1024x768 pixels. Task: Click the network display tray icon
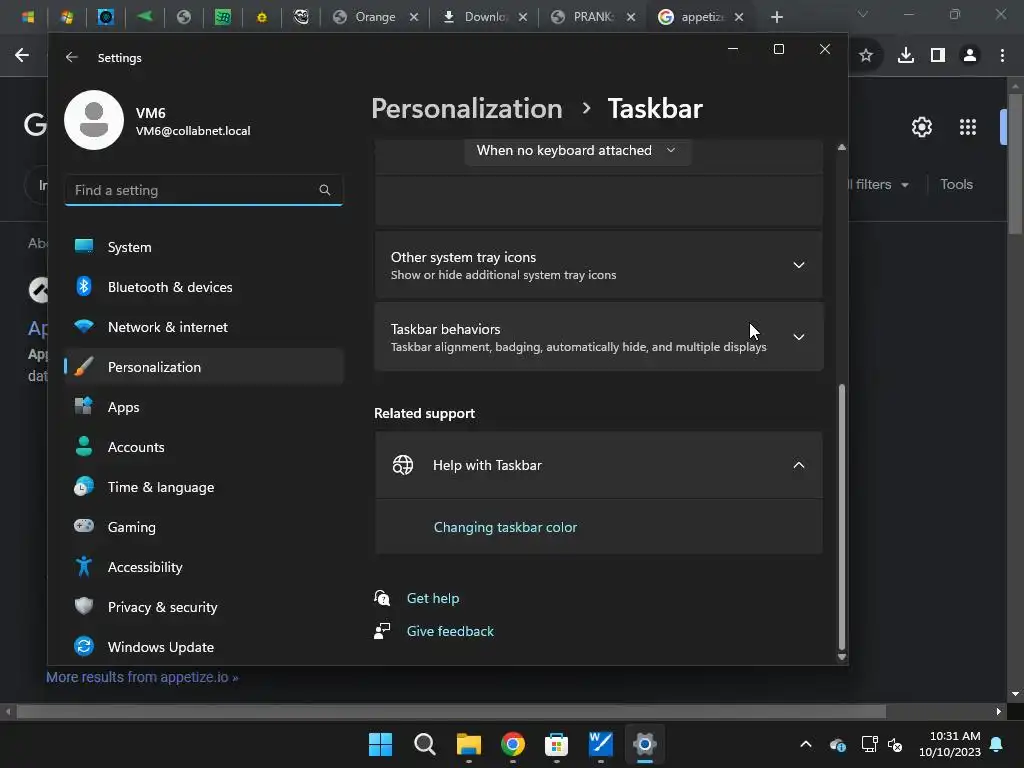click(x=870, y=744)
